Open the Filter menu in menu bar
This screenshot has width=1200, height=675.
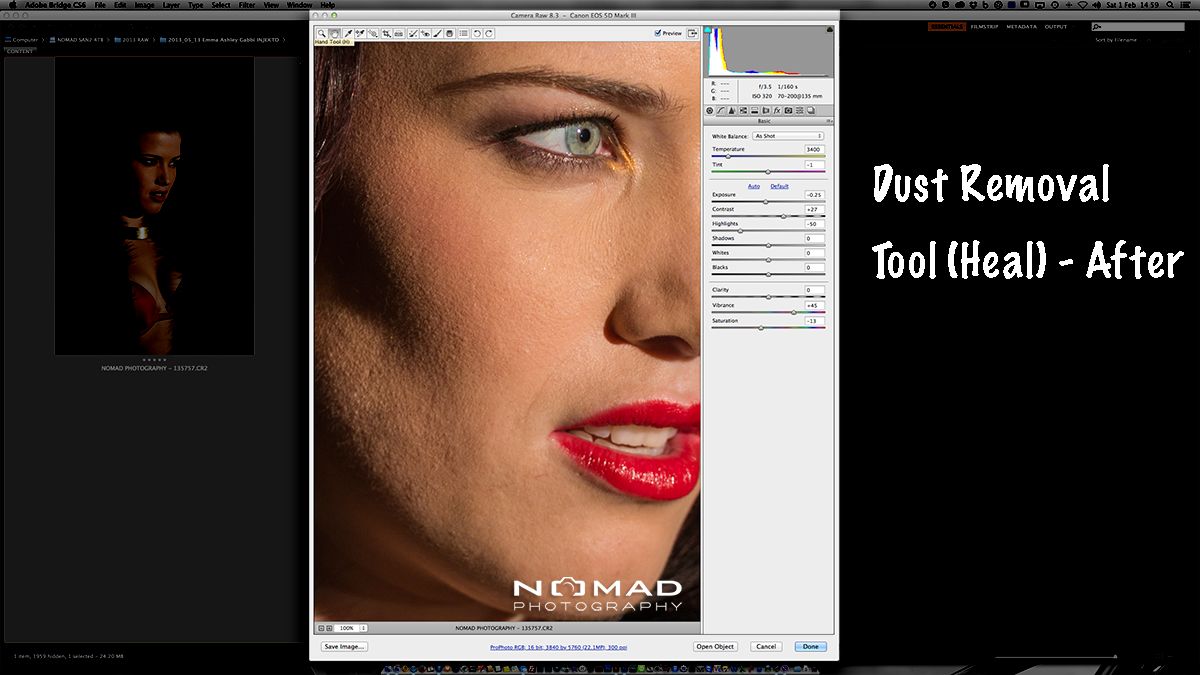(247, 5)
